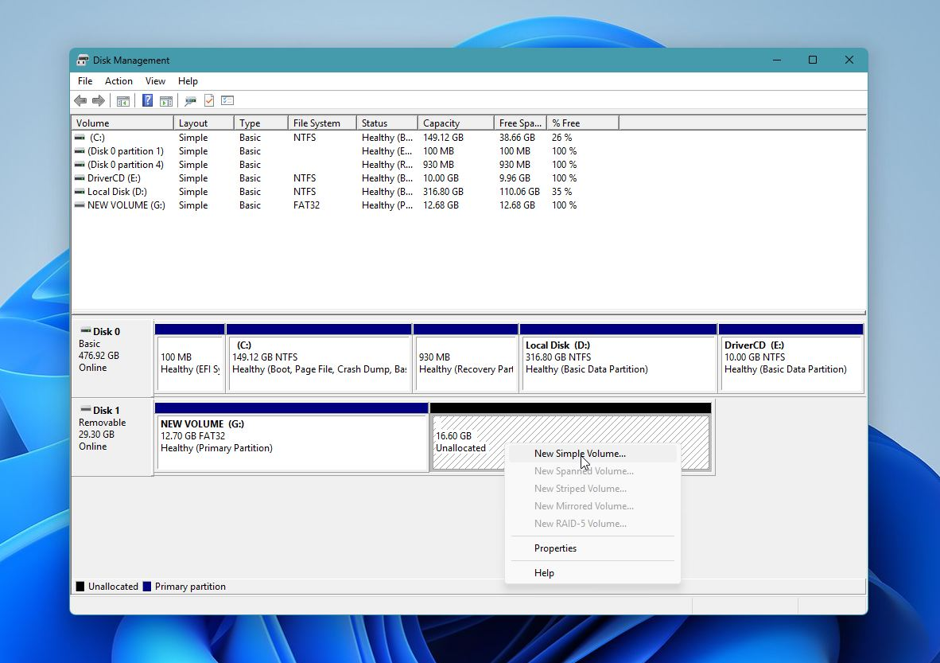Click the drive icon beside Disk 0 partition 1

80,151
